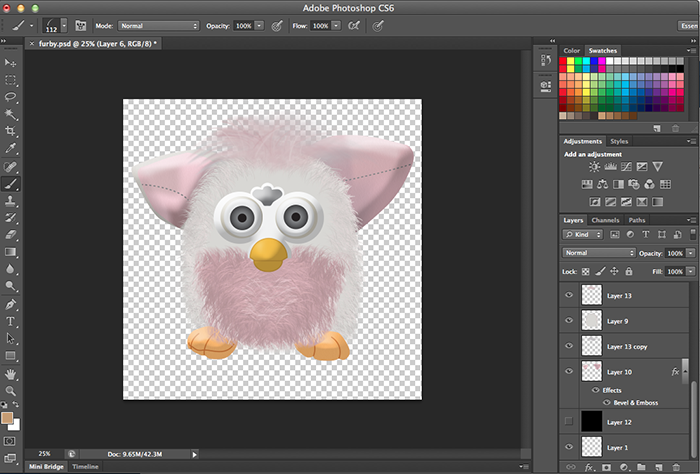Select the Magic Wand tool

[10, 114]
